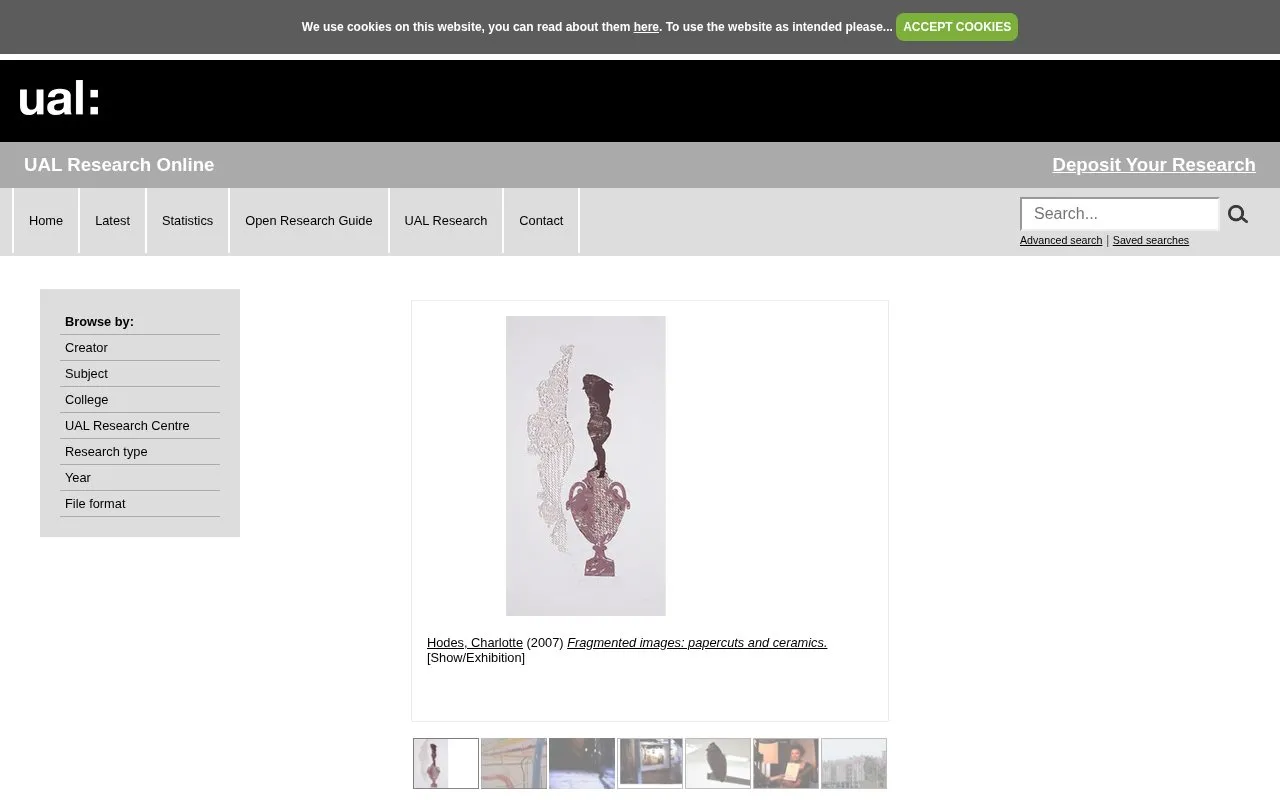Open the UAL Research menu item

tap(446, 221)
